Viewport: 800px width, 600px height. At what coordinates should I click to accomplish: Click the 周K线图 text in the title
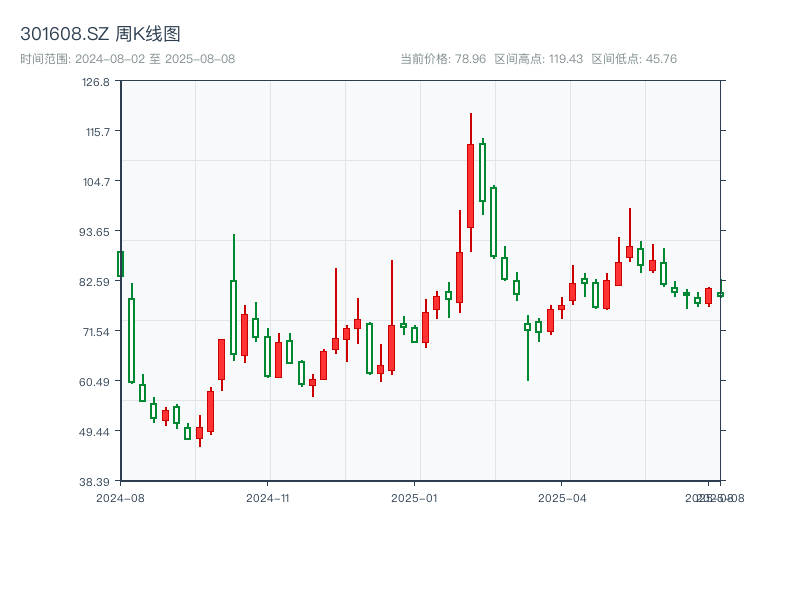tap(140, 32)
